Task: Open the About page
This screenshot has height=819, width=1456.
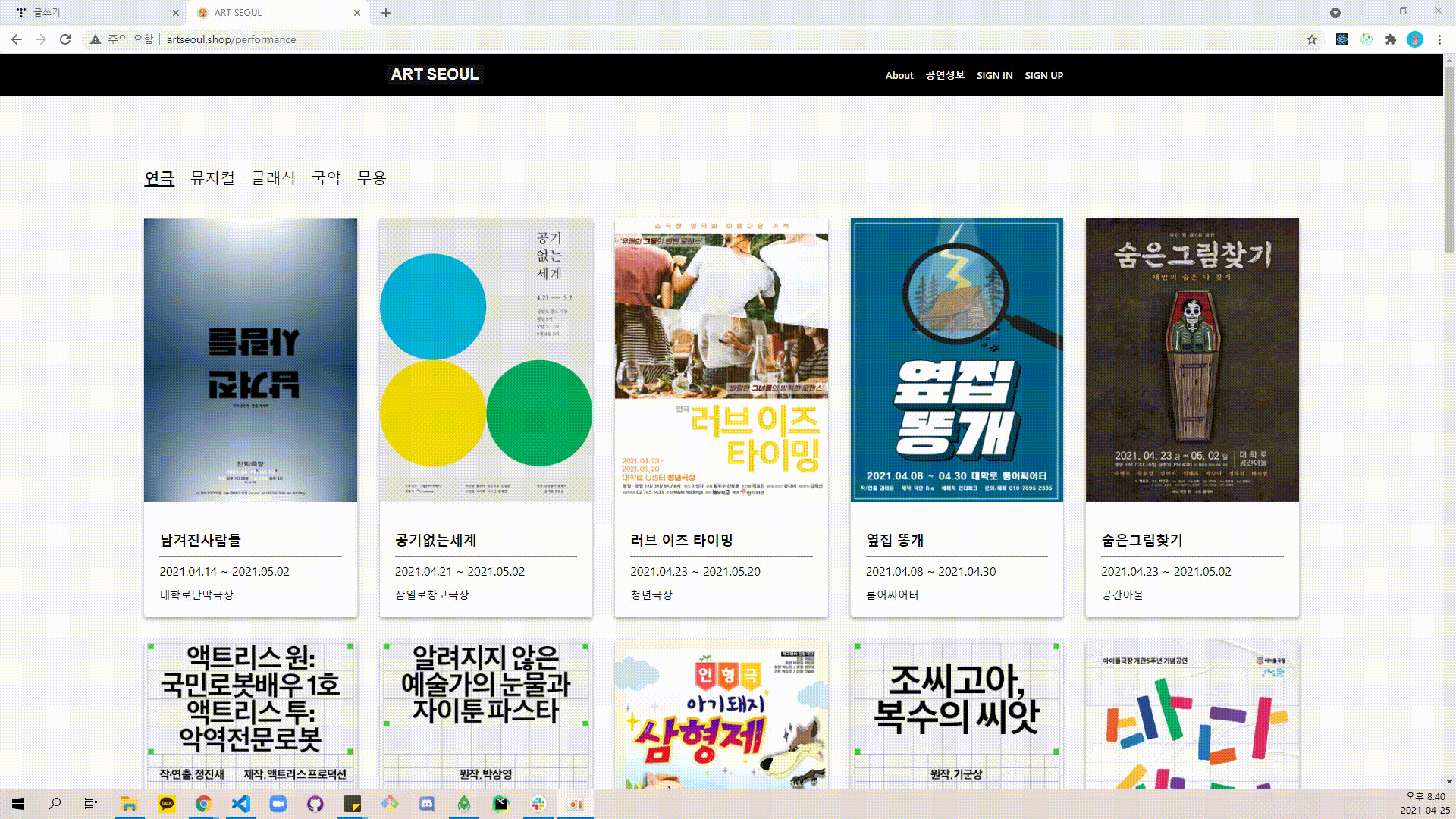Action: tap(899, 75)
